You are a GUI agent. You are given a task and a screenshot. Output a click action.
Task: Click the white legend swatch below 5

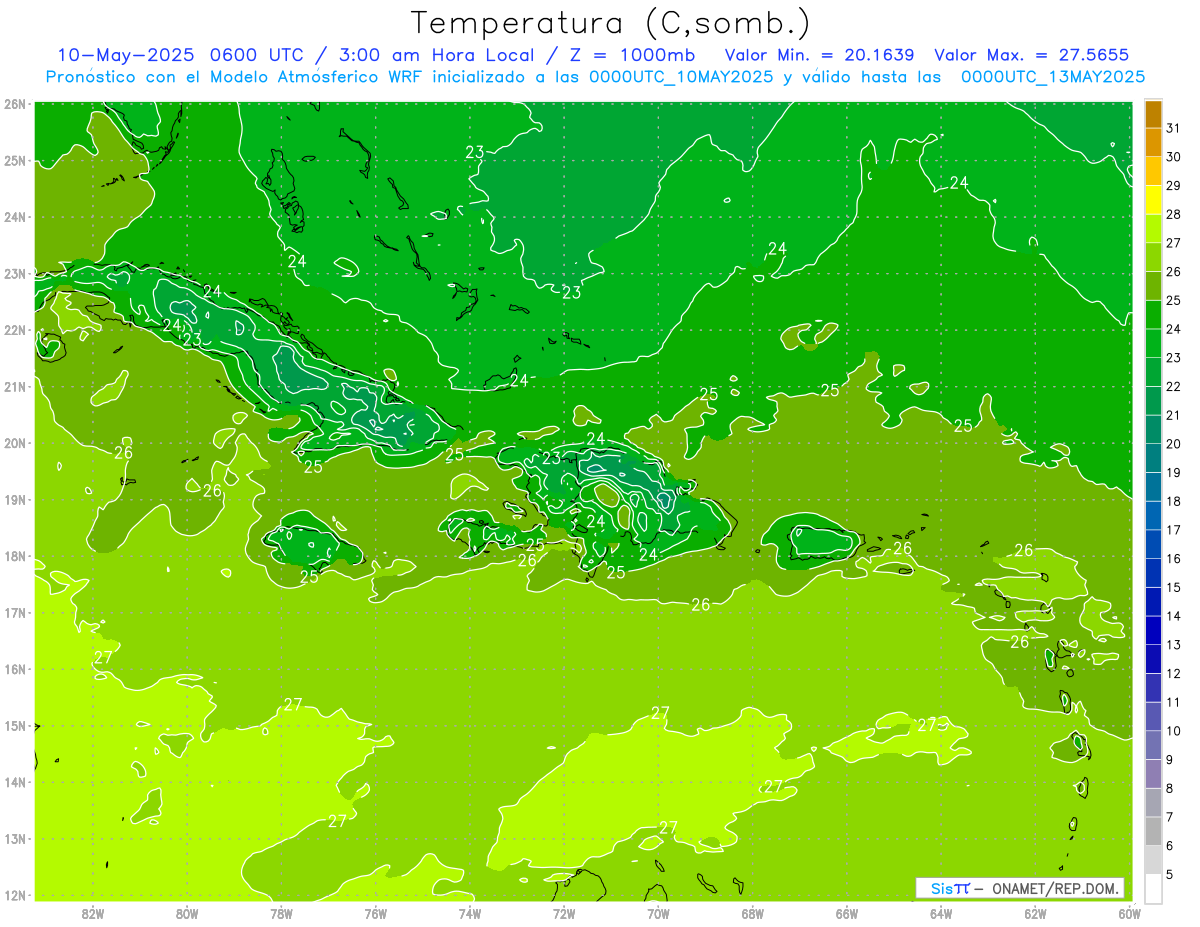pos(1153,888)
